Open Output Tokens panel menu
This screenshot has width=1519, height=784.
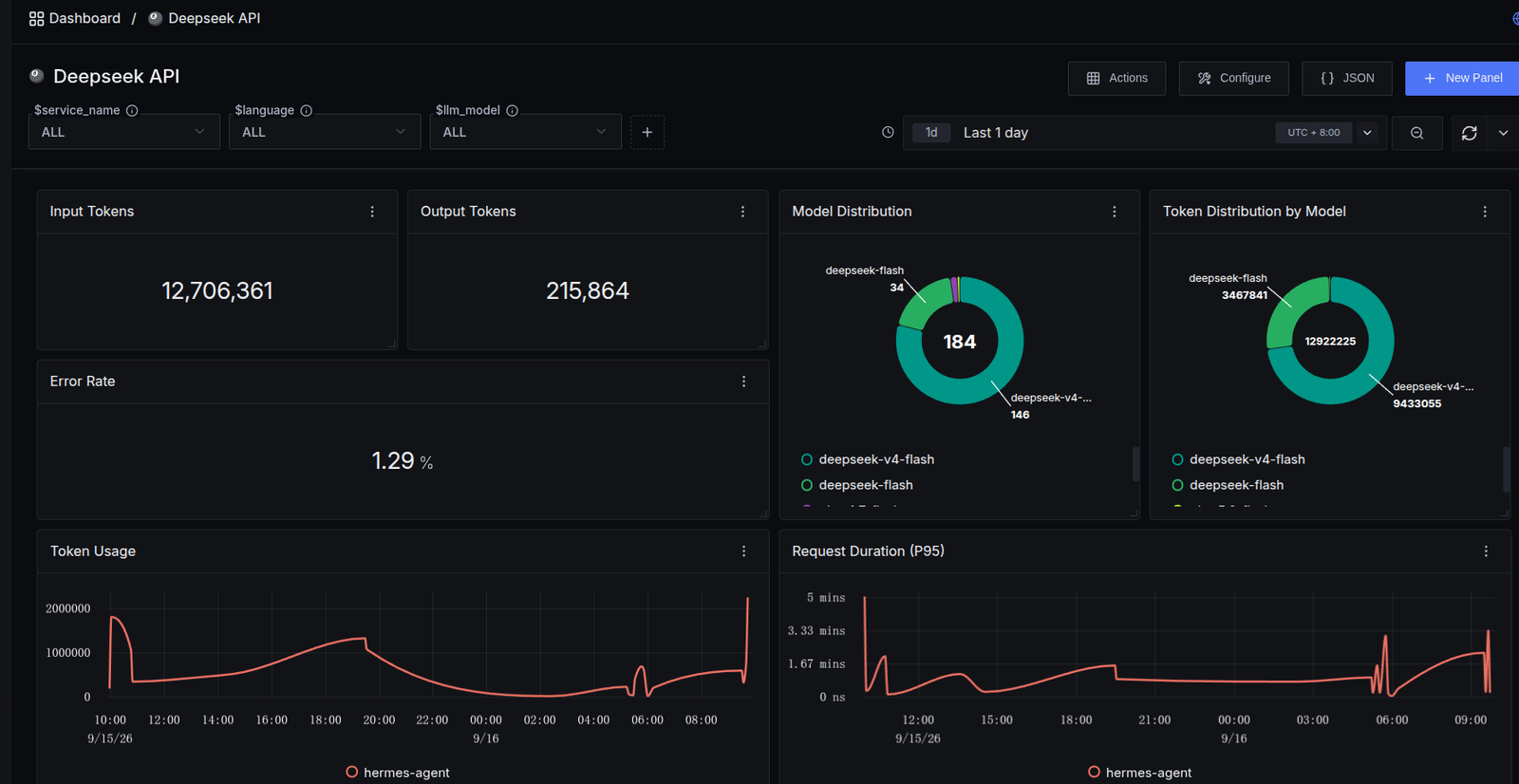[742, 212]
